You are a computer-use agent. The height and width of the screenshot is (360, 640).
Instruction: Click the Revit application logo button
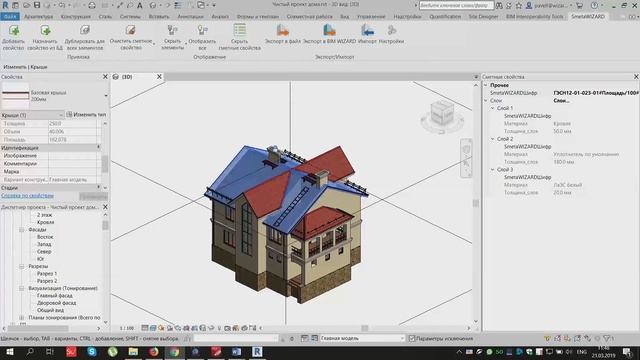pyautogui.click(x=5, y=5)
